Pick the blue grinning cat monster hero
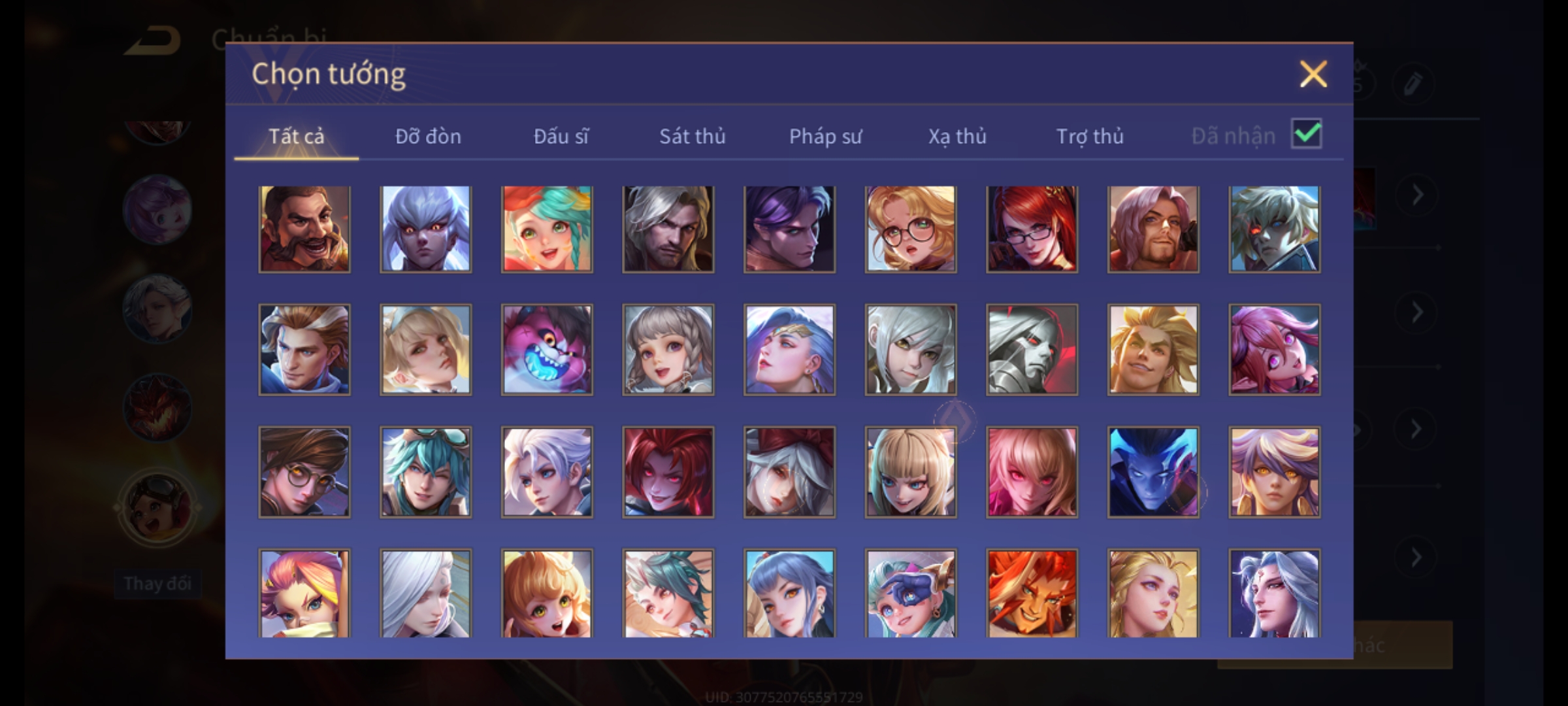This screenshot has height=706, width=1568. 547,350
